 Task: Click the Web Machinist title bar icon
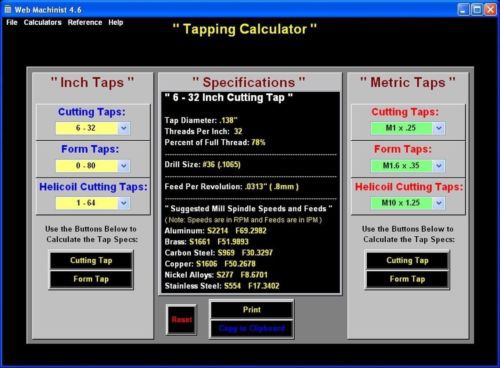point(7,9)
